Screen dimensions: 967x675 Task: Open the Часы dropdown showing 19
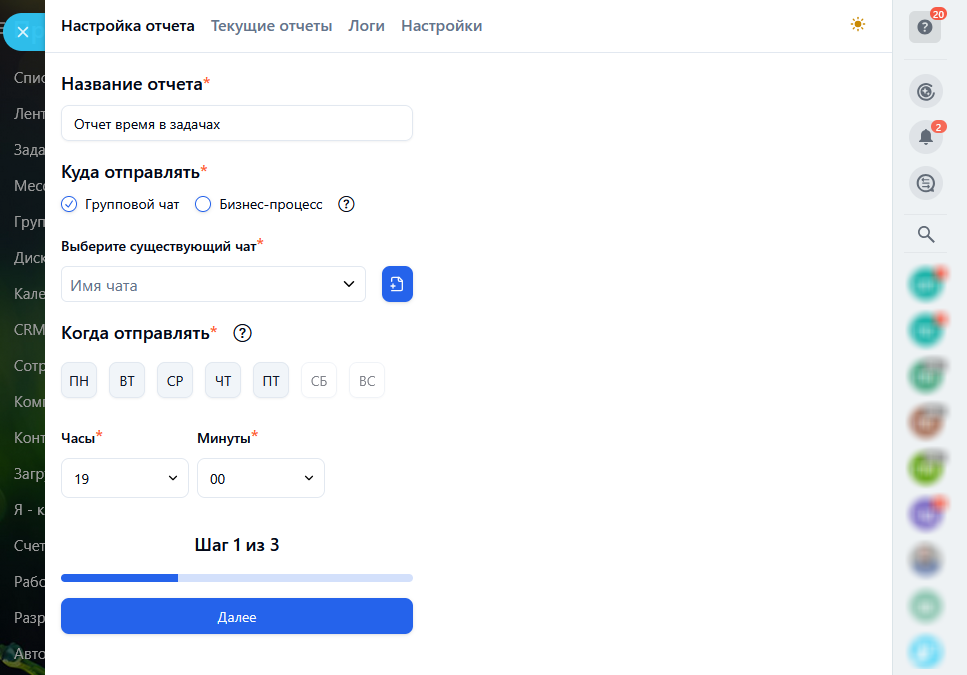pos(125,478)
